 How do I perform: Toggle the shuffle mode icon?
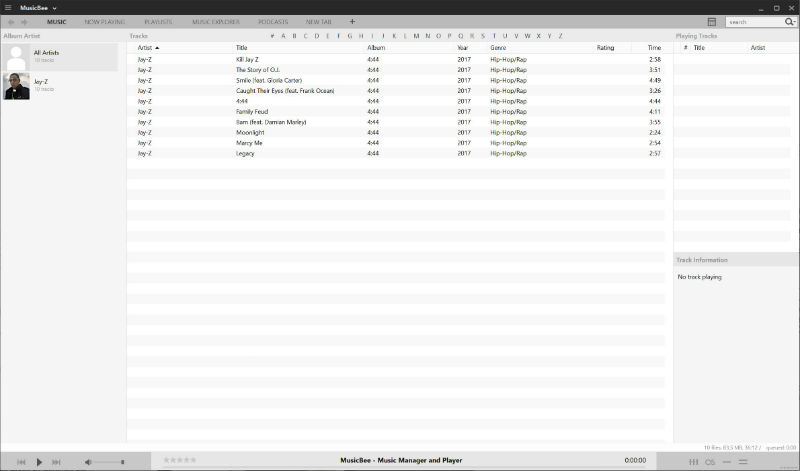tap(743, 462)
